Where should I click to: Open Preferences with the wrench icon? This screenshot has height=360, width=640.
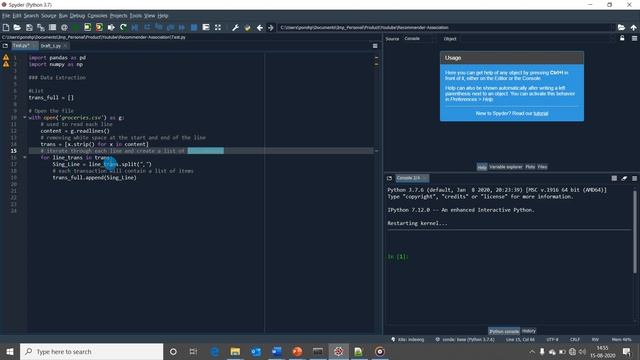click(x=235, y=27)
